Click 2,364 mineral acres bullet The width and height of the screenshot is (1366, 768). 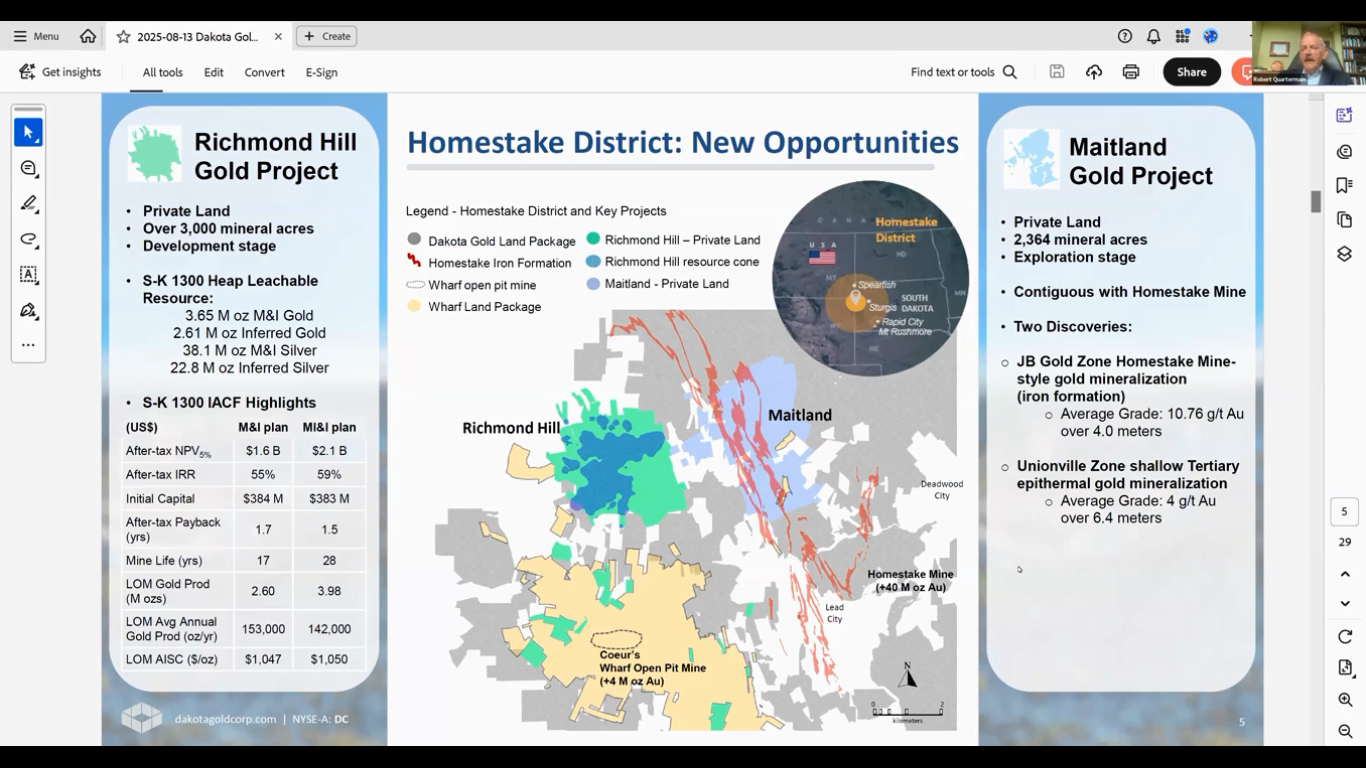click(1080, 240)
